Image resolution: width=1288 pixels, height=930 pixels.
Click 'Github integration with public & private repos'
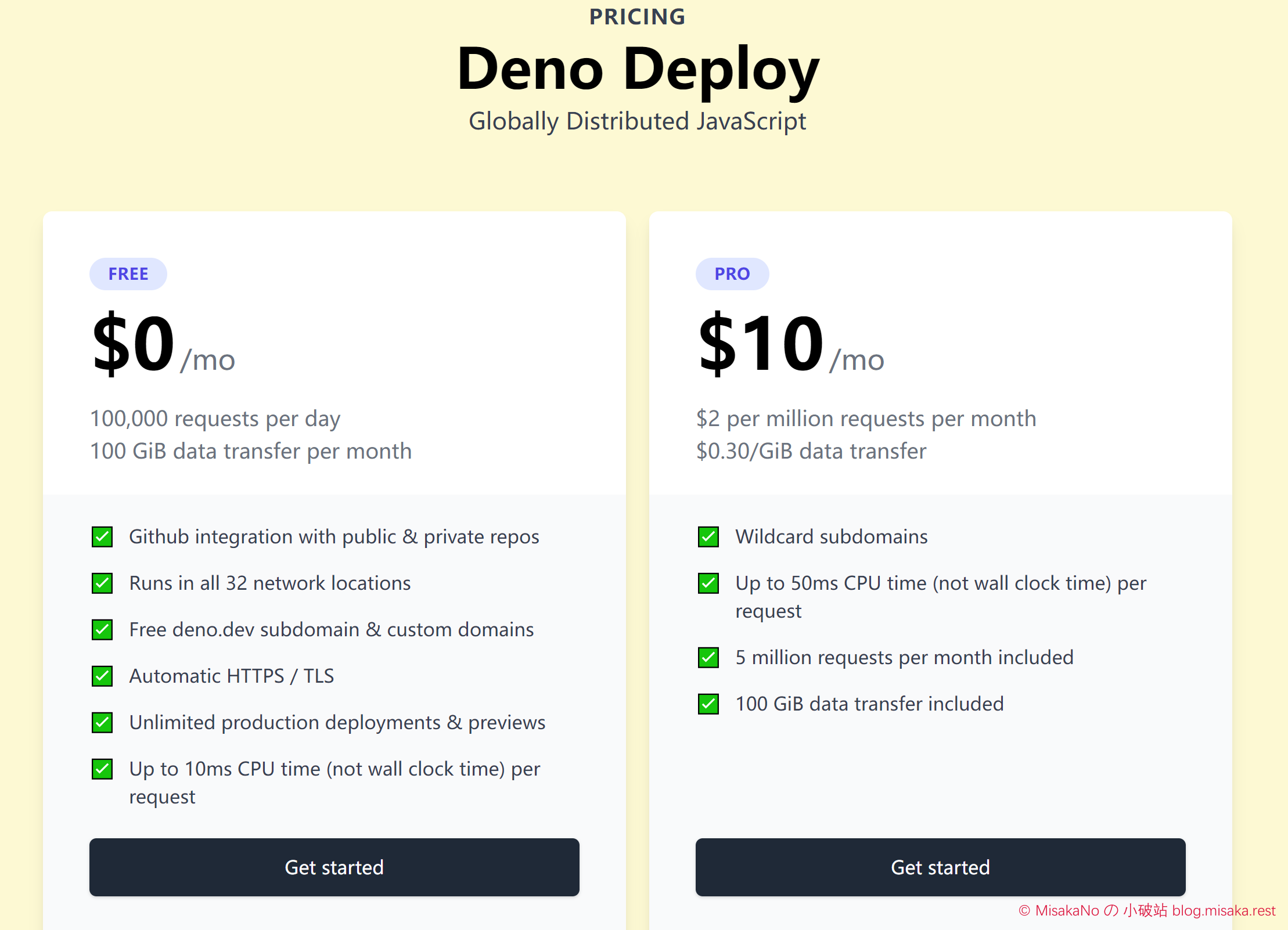334,537
